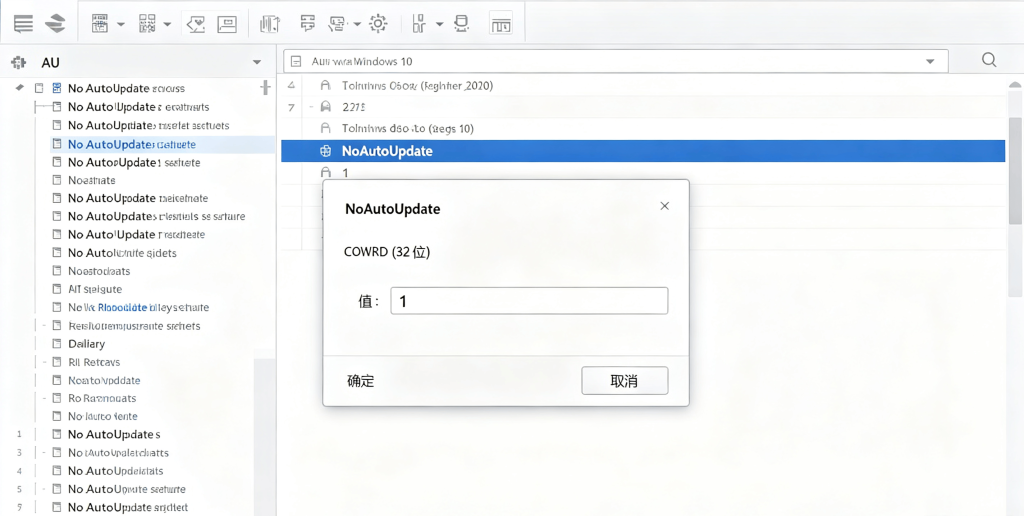The height and width of the screenshot is (516, 1024).
Task: Click lock icon of the 2275 row
Action: (325, 107)
